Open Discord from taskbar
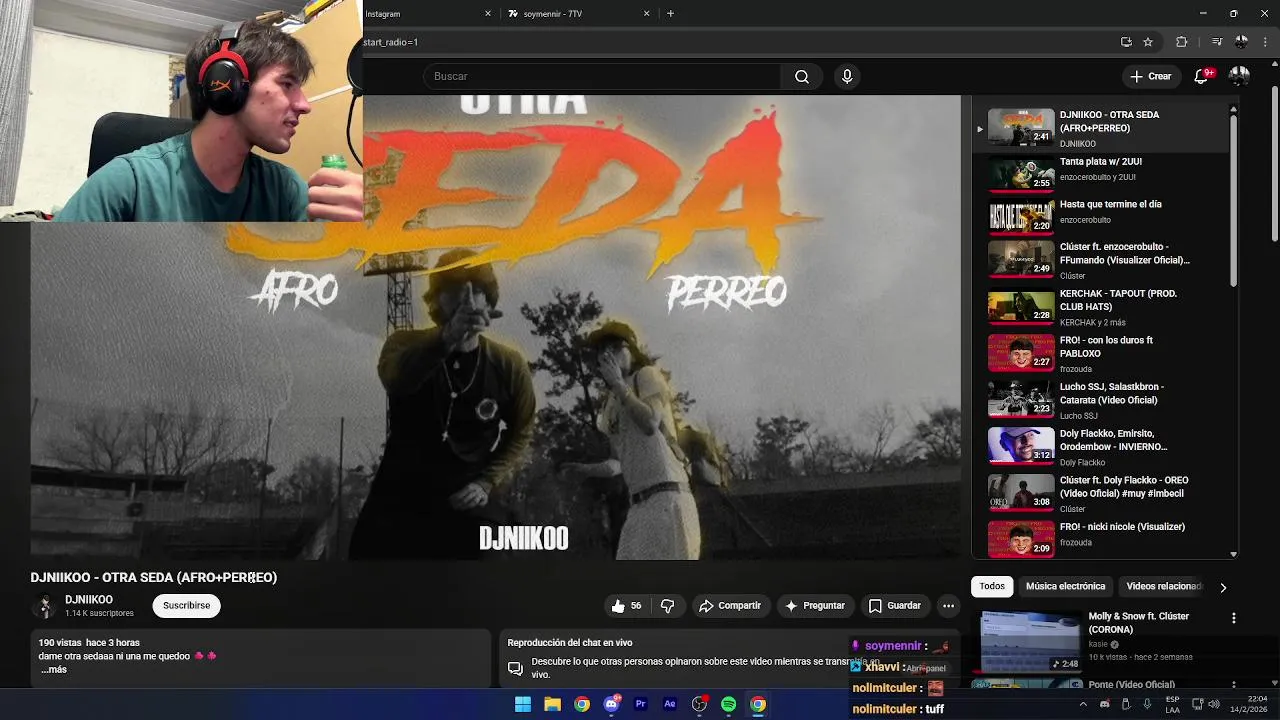The height and width of the screenshot is (720, 1280). click(x=611, y=704)
